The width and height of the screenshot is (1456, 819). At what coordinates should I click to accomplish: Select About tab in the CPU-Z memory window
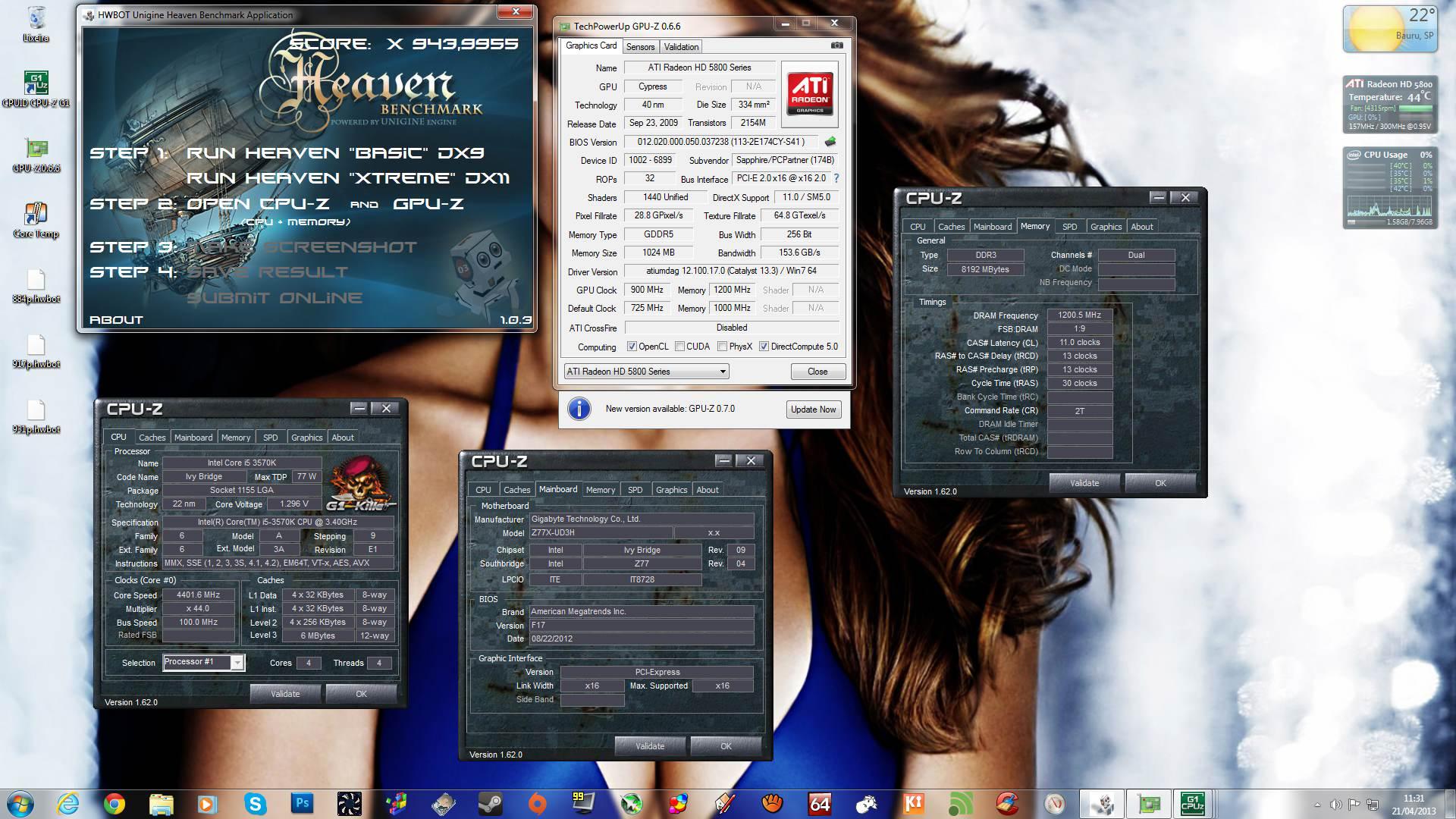pos(1141,227)
